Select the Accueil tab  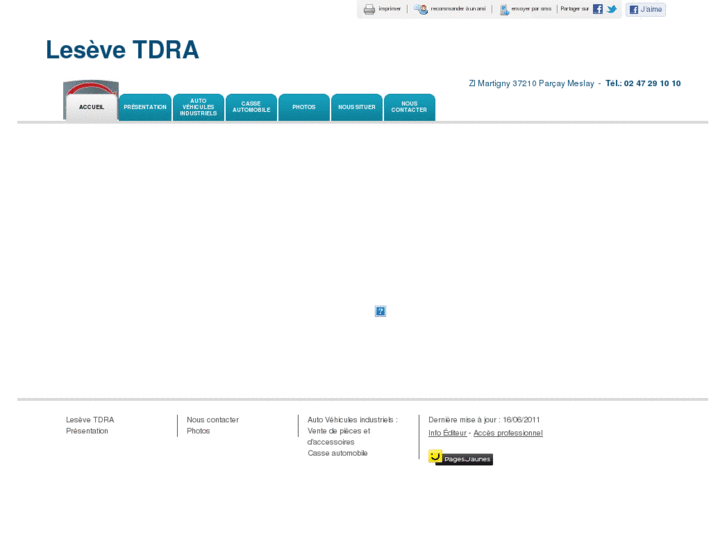[x=91, y=107]
